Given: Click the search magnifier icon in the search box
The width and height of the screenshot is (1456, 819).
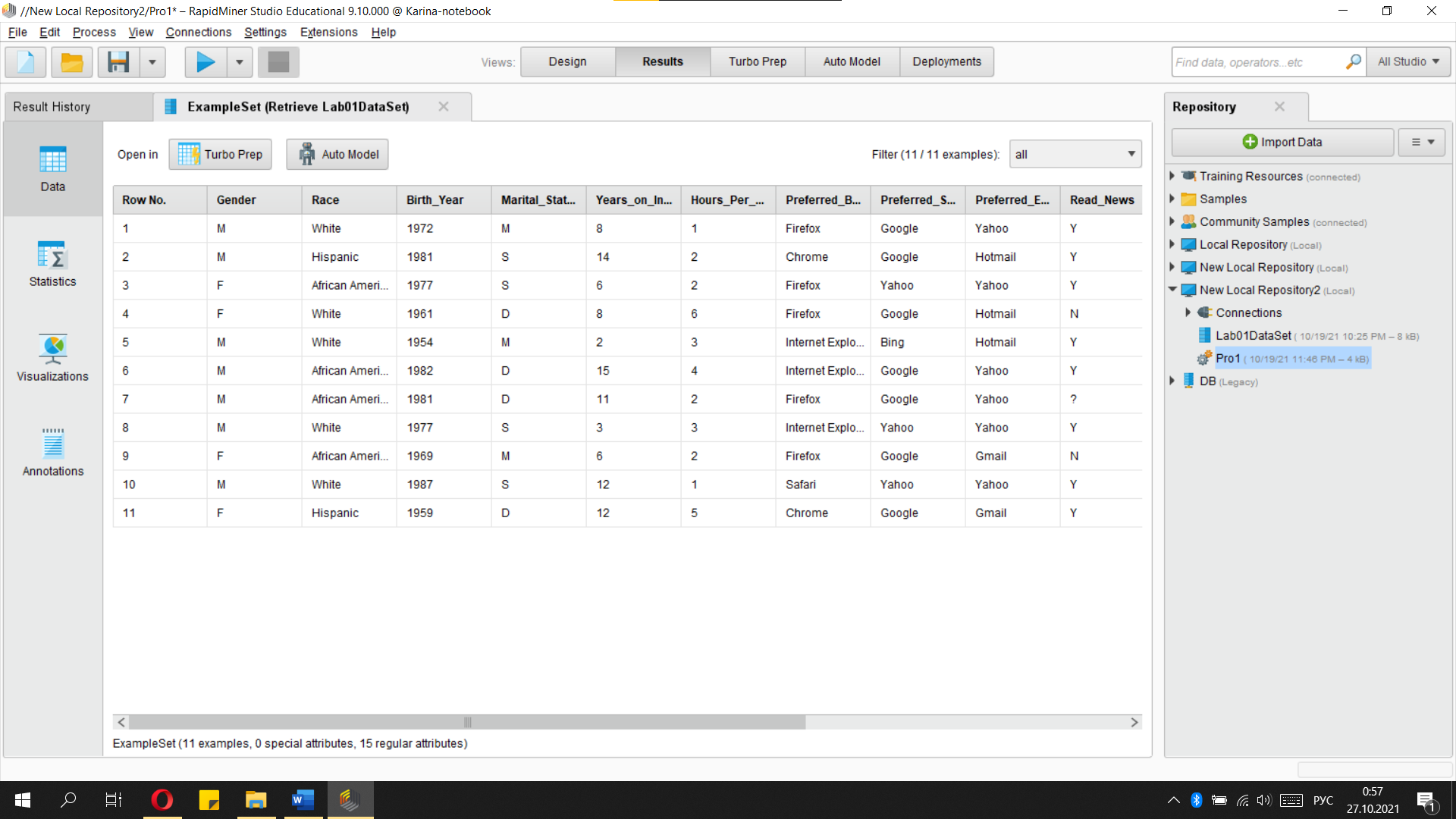Looking at the screenshot, I should click(1353, 62).
